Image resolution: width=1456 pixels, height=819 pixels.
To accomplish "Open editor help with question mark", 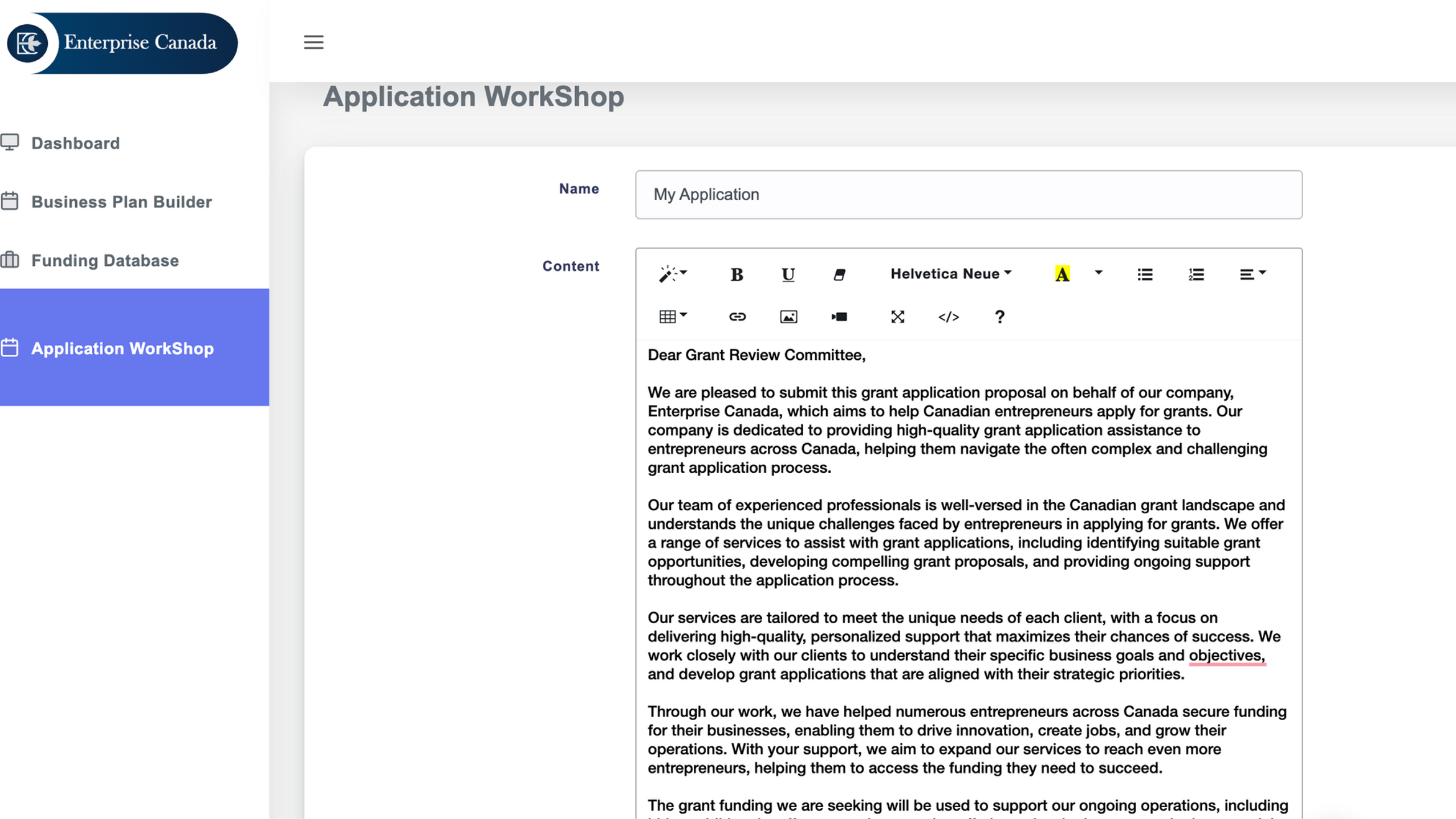I will click(x=999, y=317).
